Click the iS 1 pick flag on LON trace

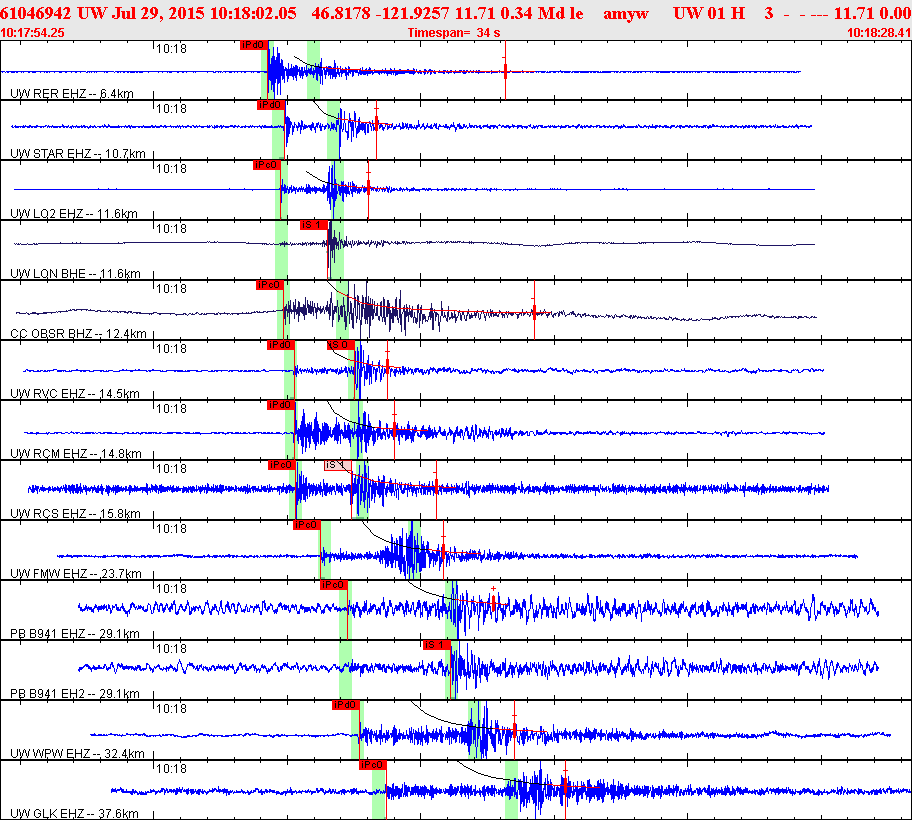314,225
